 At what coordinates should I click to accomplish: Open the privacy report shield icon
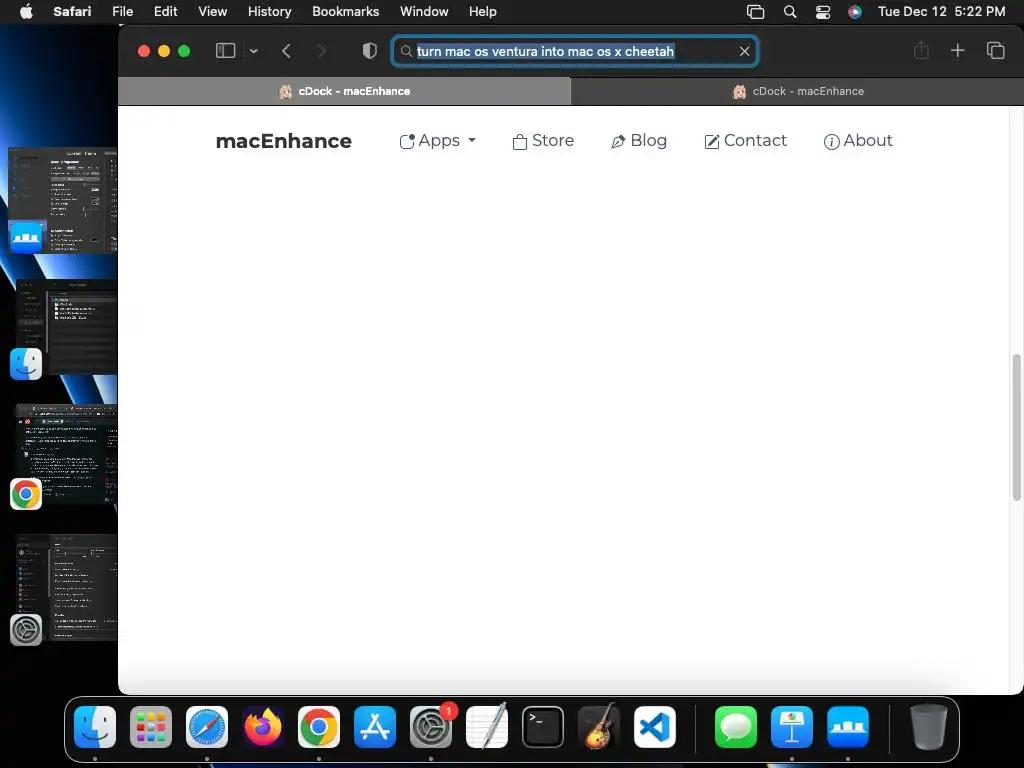[x=370, y=51]
